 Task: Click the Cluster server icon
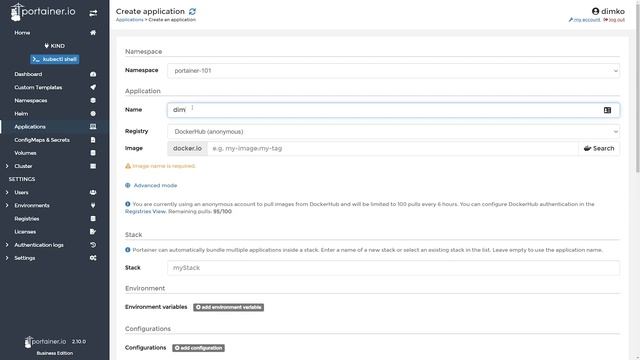[x=93, y=166]
